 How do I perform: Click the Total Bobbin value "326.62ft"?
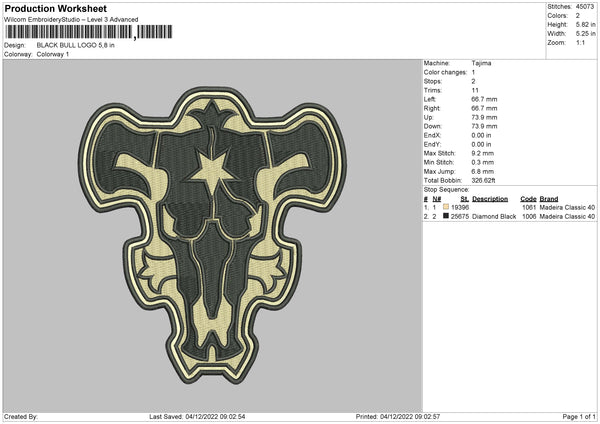point(483,180)
